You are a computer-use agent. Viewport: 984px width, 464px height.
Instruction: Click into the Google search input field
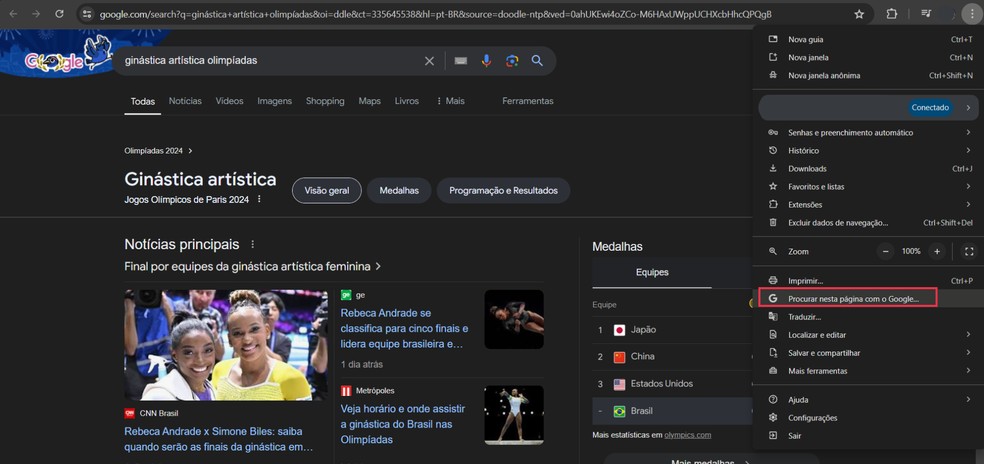point(270,61)
